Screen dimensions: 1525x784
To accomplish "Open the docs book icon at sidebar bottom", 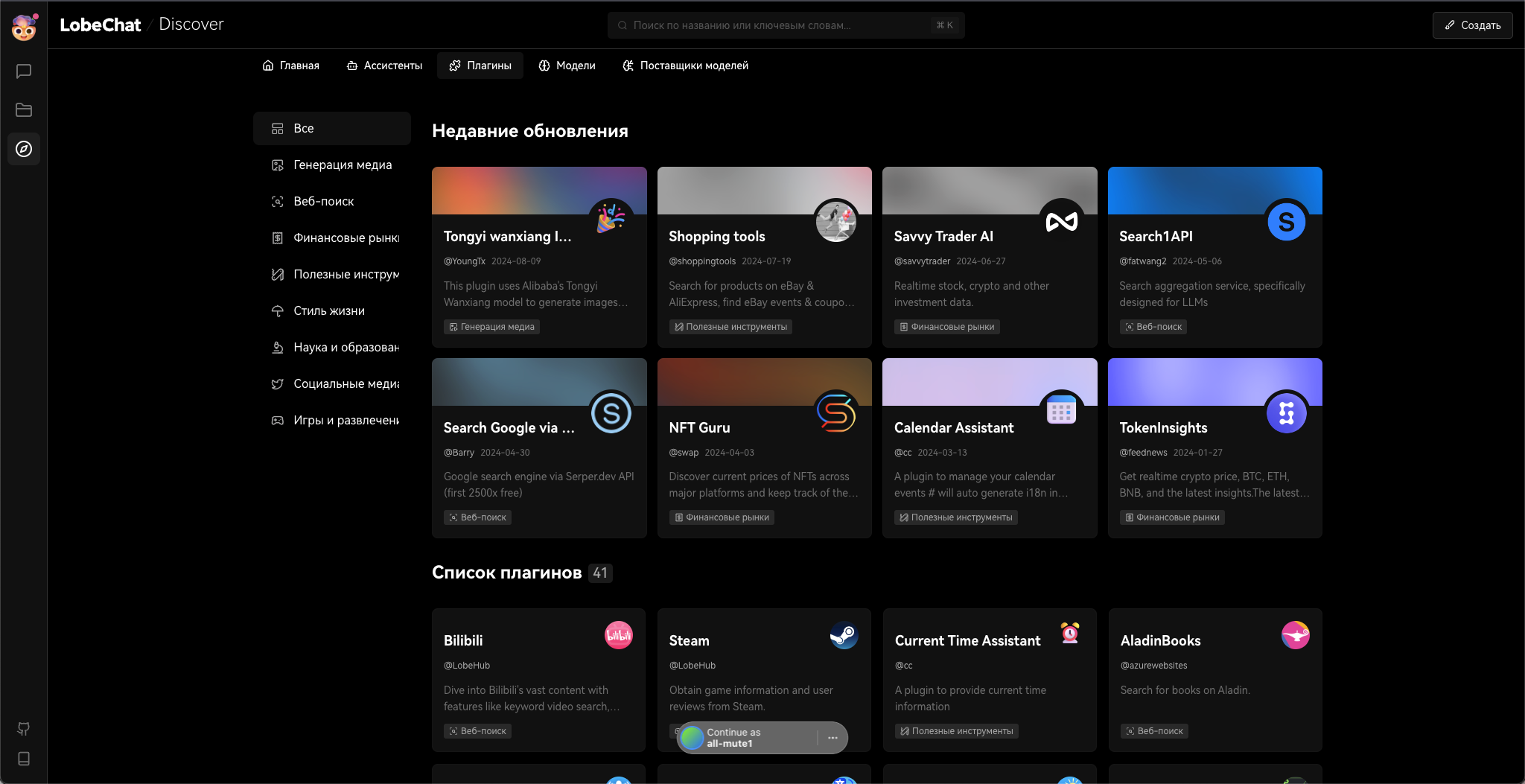I will coord(24,759).
